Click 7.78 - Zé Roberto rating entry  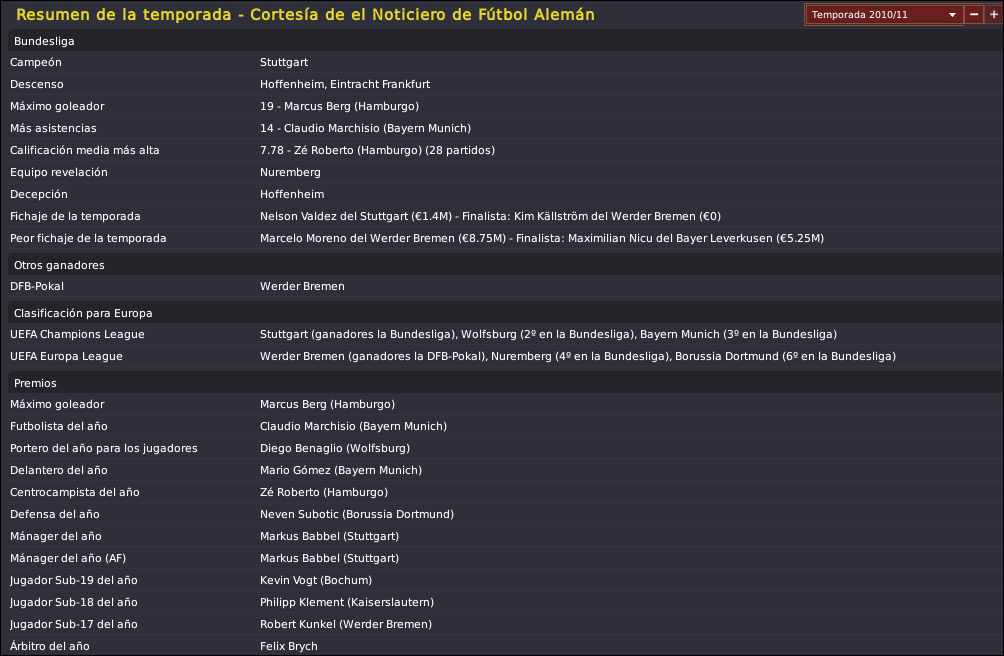coord(377,150)
